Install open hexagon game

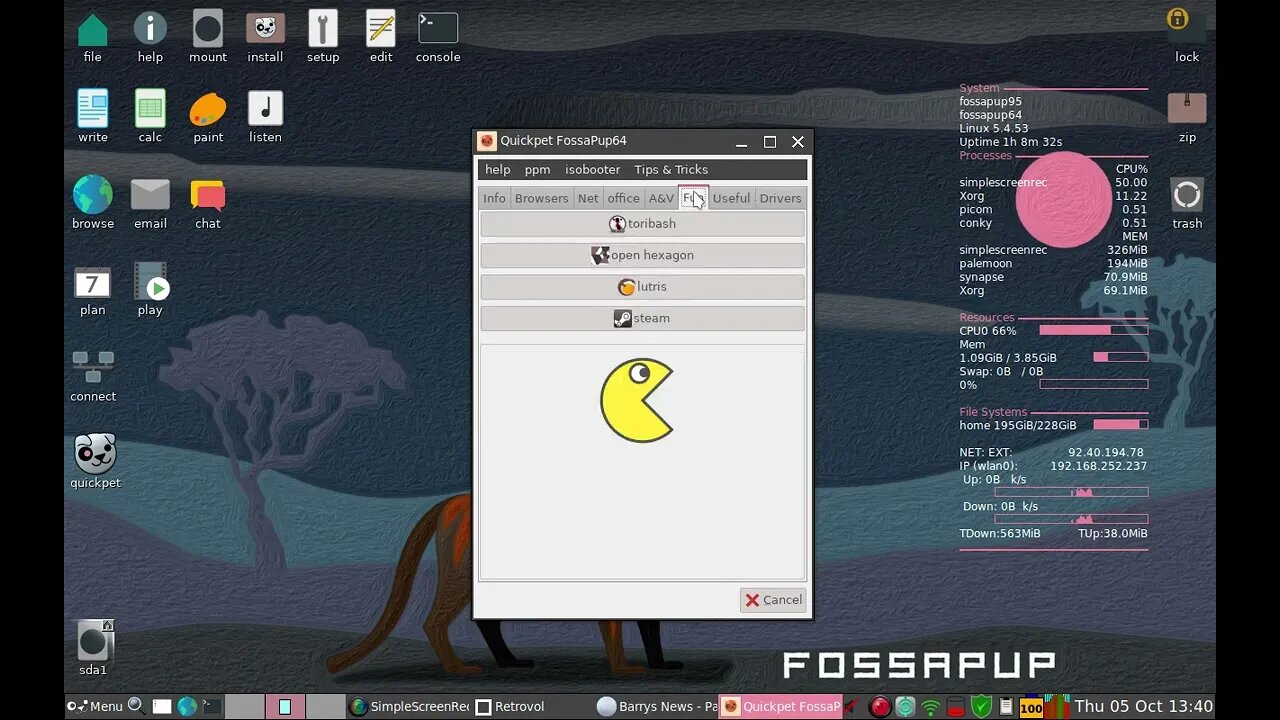tap(642, 255)
